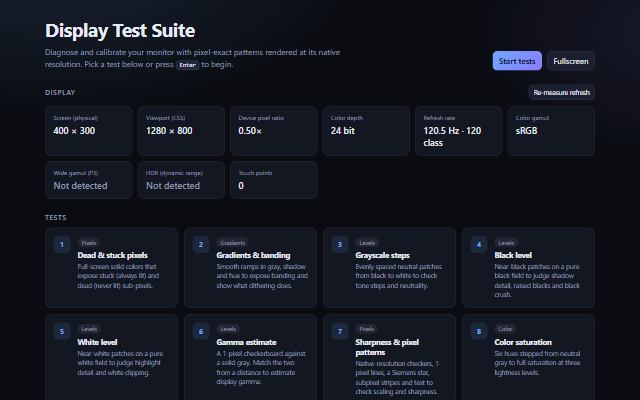Image resolution: width=640 pixels, height=400 pixels.
Task: Click Pixels tag on Sharpness card
Action: click(x=367, y=329)
